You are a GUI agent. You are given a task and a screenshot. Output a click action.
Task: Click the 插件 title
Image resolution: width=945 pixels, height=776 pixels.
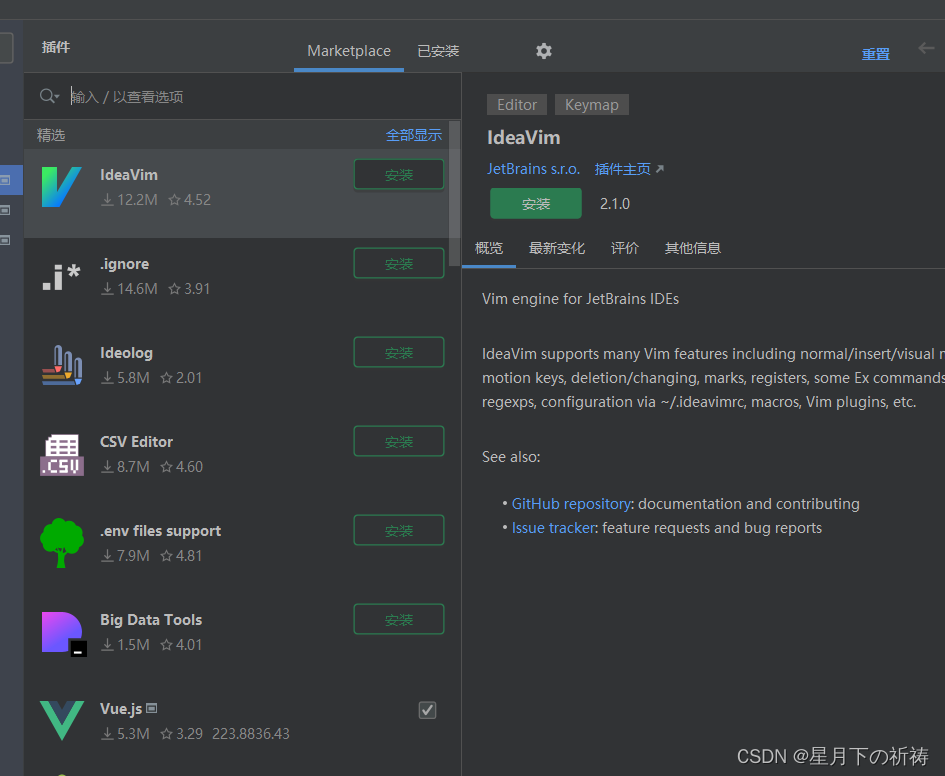coord(55,47)
